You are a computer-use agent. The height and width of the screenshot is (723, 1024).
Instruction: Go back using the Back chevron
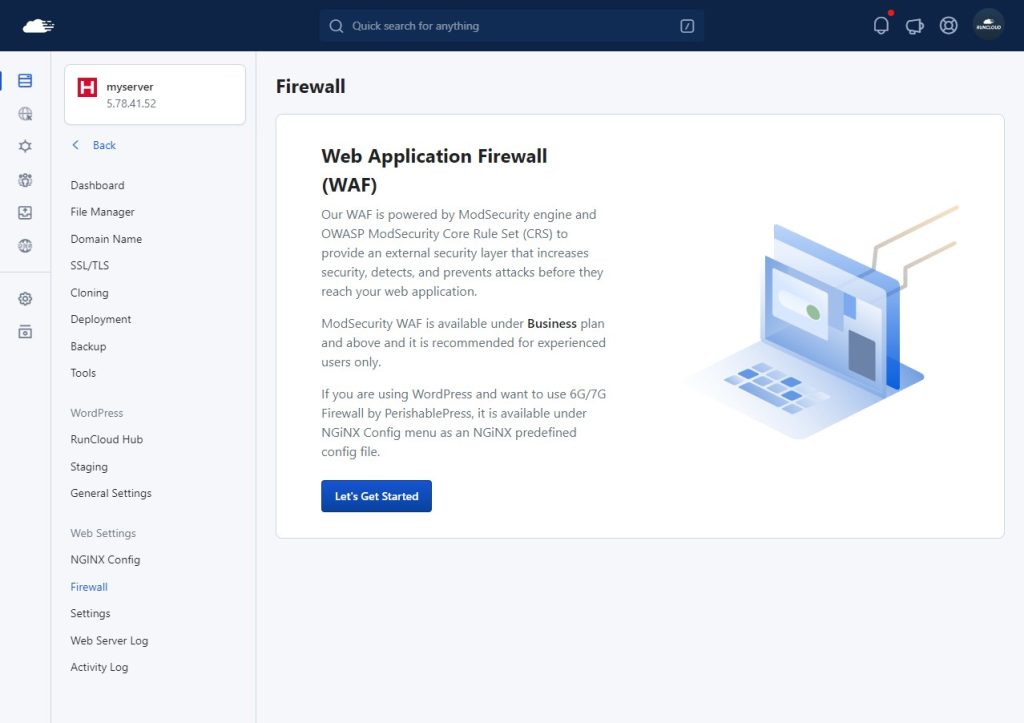[93, 145]
